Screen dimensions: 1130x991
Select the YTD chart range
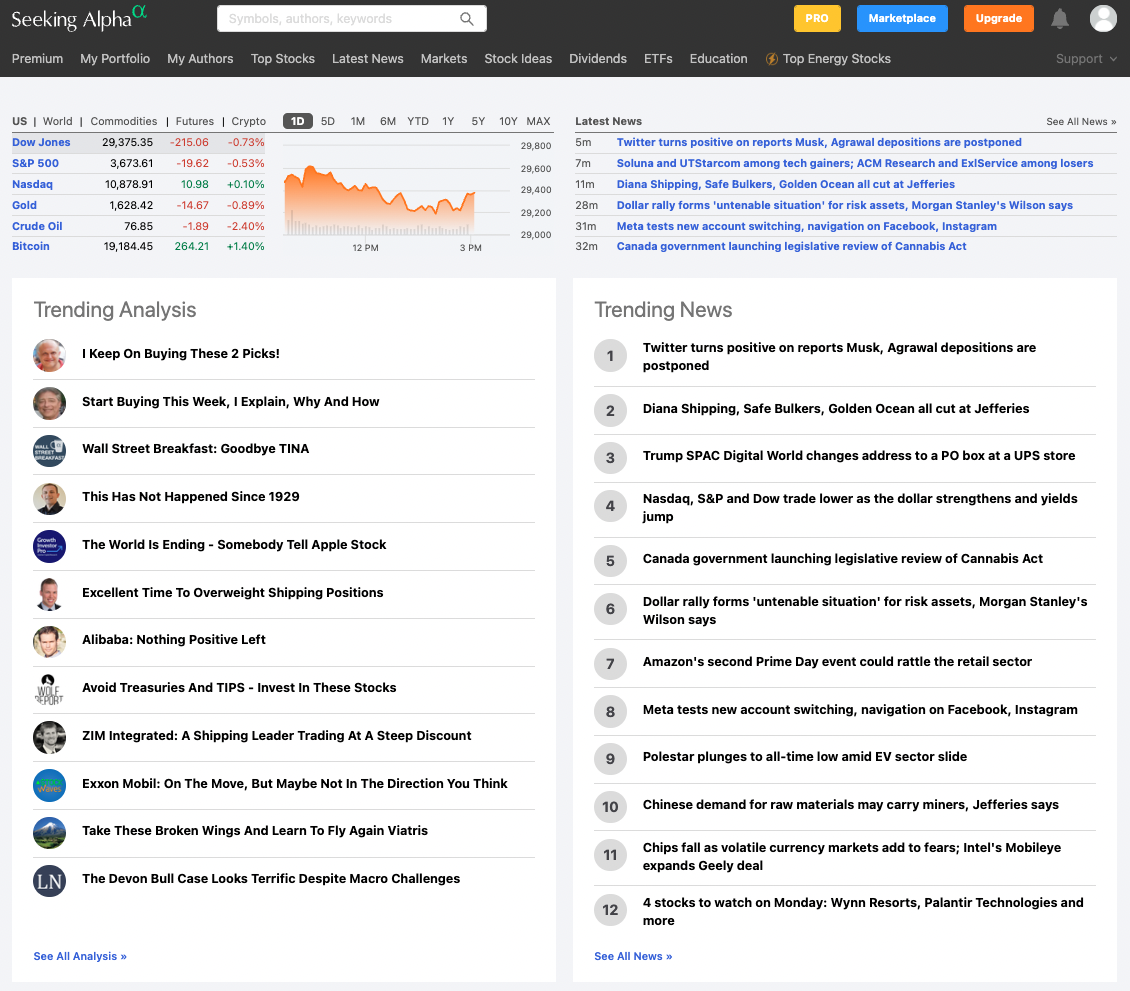[x=418, y=121]
